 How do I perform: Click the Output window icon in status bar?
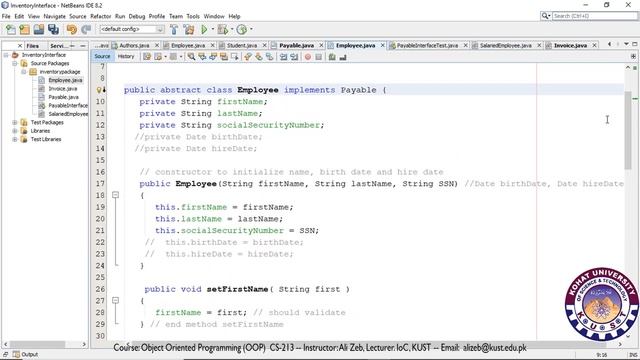coord(16,354)
